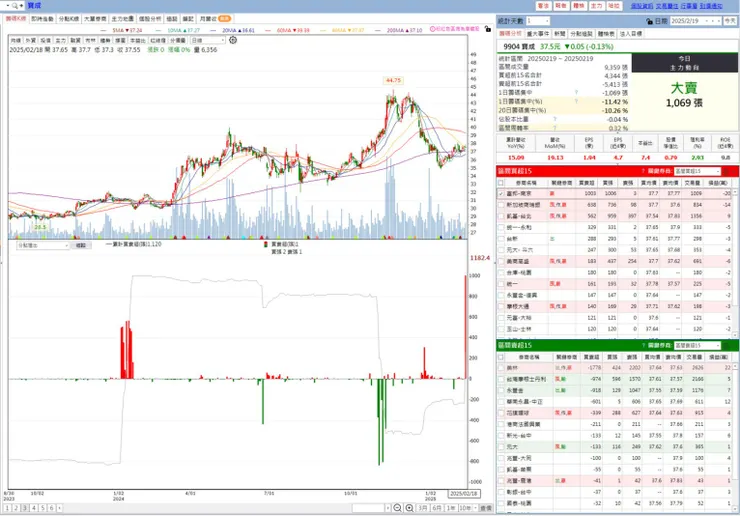Switch to the 分點K線 tab
740x516 pixels.
[x=69, y=18]
